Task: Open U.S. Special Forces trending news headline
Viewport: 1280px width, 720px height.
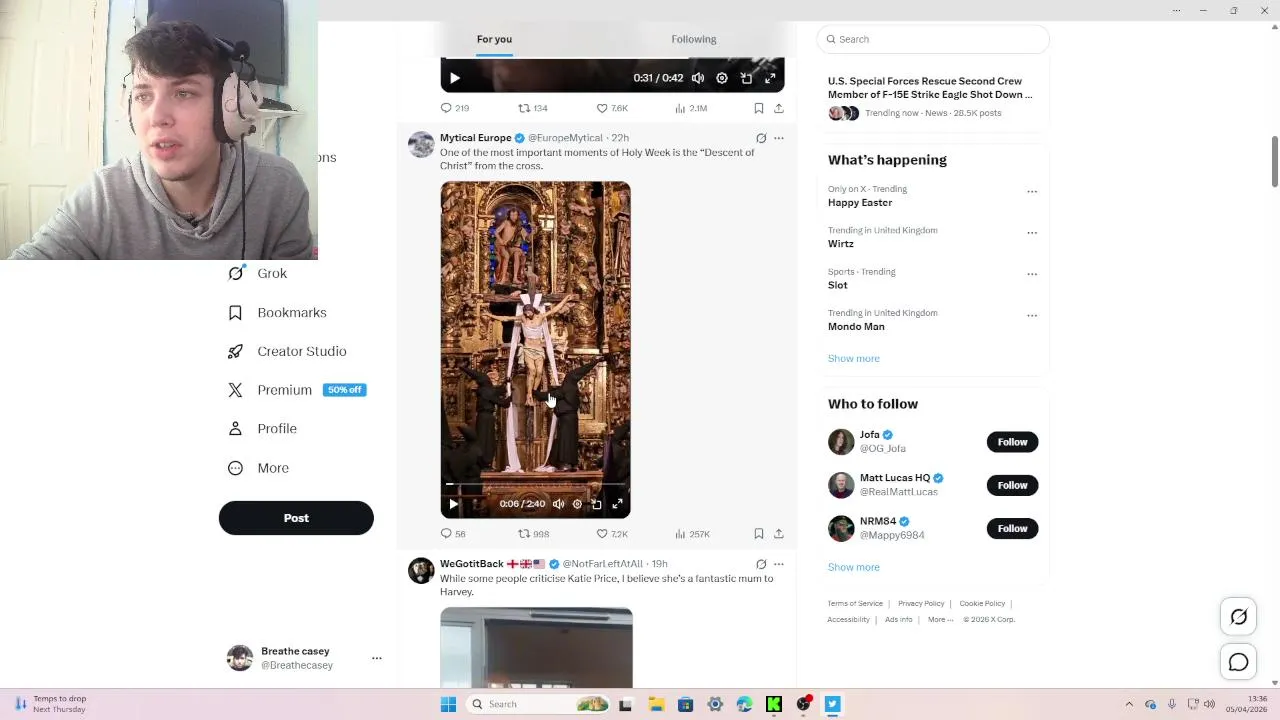Action: pyautogui.click(x=930, y=88)
